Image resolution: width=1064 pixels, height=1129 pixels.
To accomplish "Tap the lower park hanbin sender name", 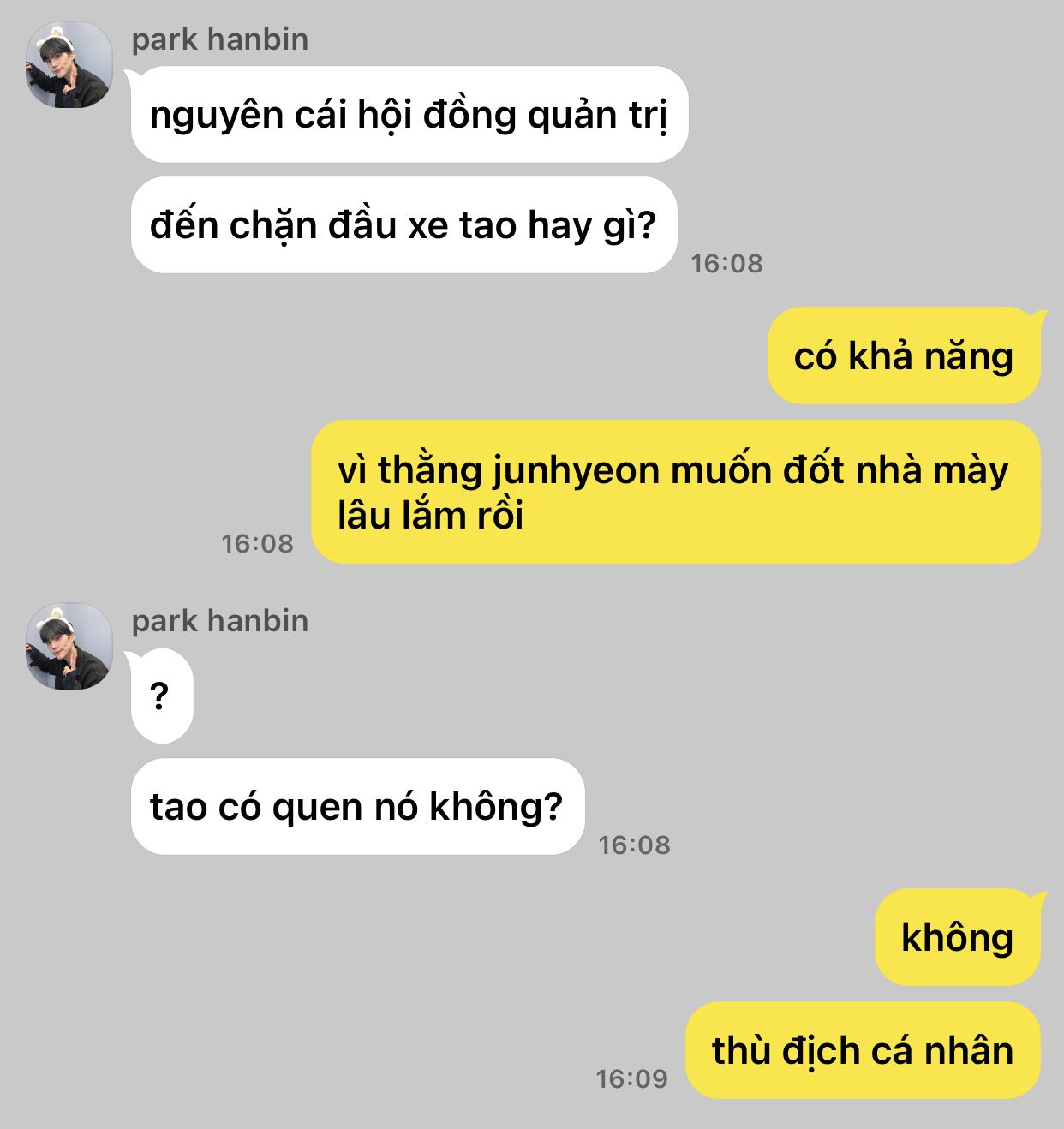I will pyautogui.click(x=220, y=621).
